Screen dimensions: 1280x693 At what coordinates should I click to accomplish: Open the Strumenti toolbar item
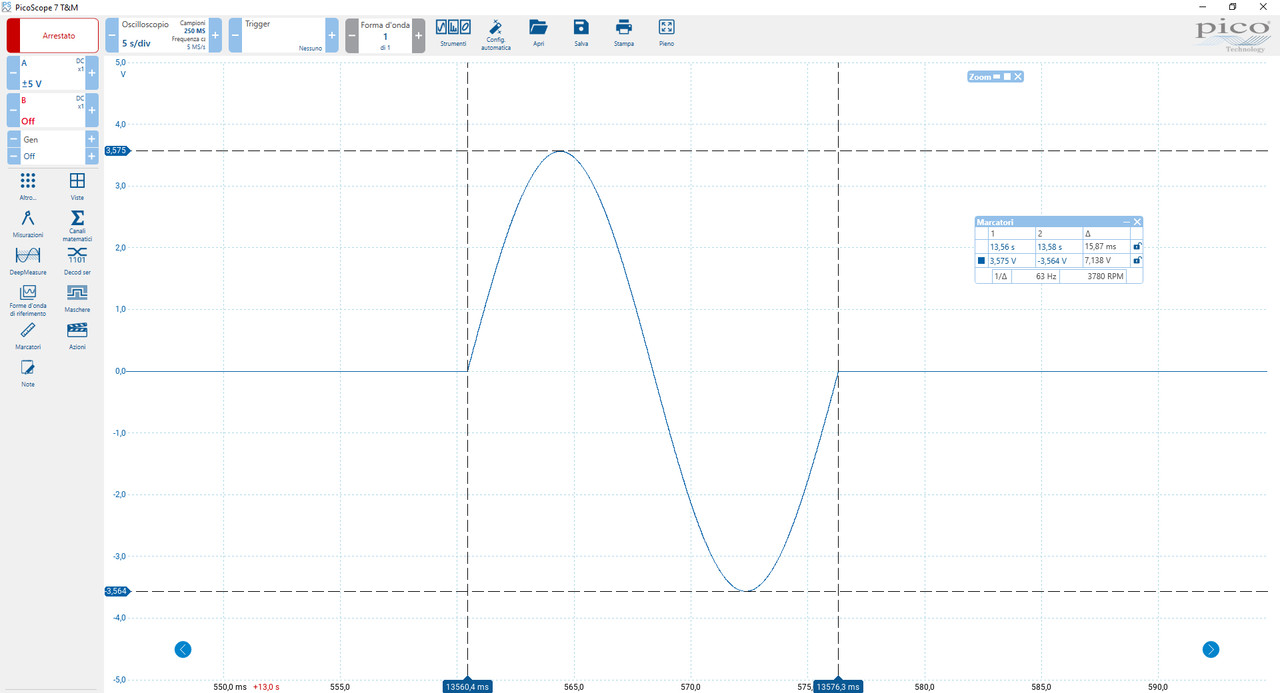pos(453,32)
